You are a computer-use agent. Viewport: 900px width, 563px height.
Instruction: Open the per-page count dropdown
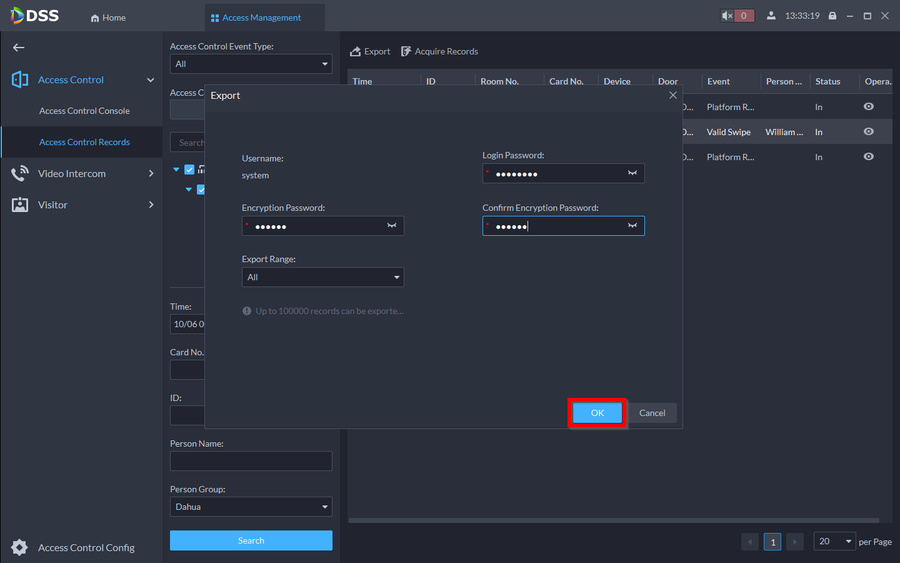[834, 541]
